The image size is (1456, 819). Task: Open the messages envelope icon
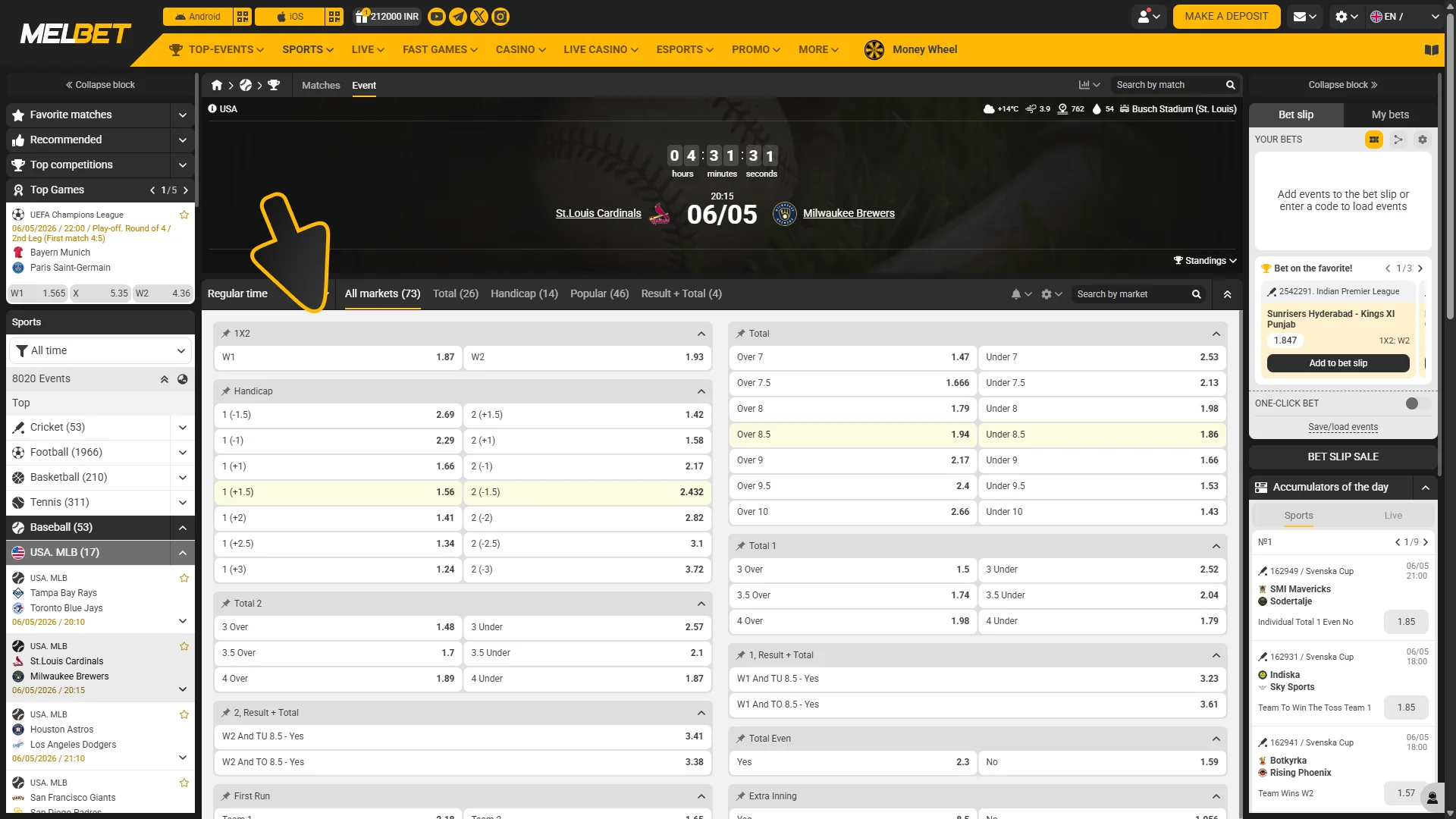click(1300, 17)
